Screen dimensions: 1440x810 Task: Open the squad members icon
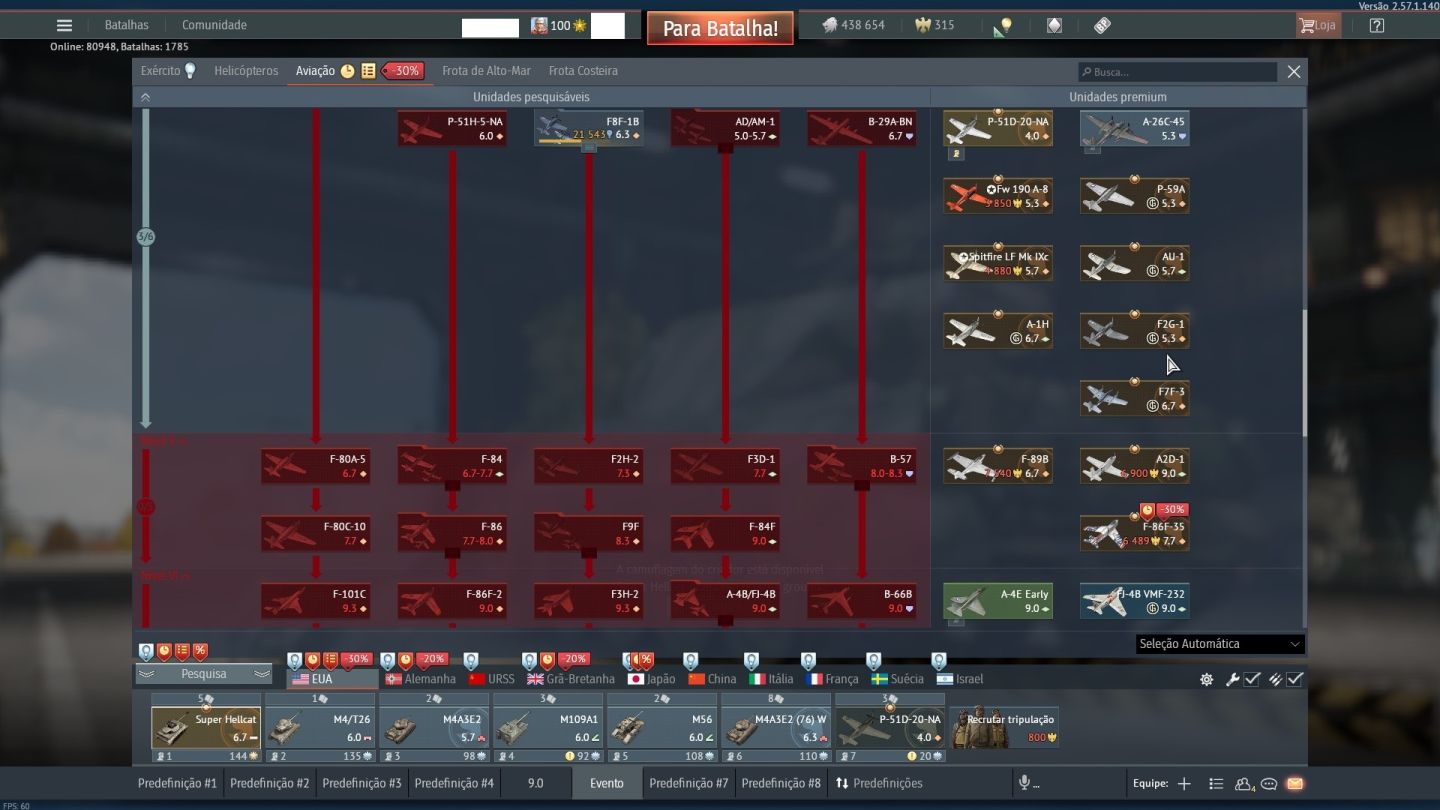click(1244, 784)
